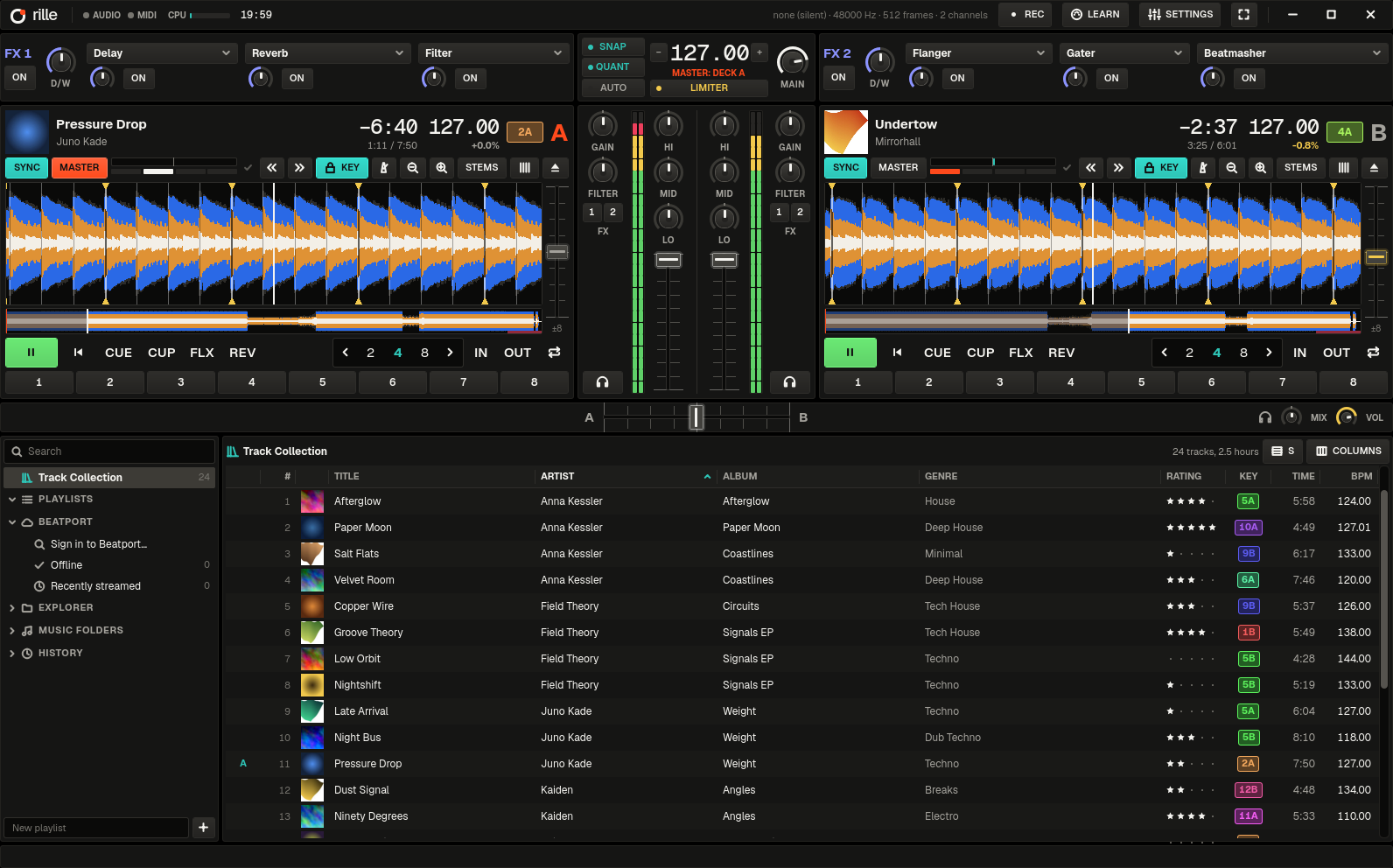Toggle Deck B headphone cue
Viewport: 1393px width, 868px height.
(789, 381)
